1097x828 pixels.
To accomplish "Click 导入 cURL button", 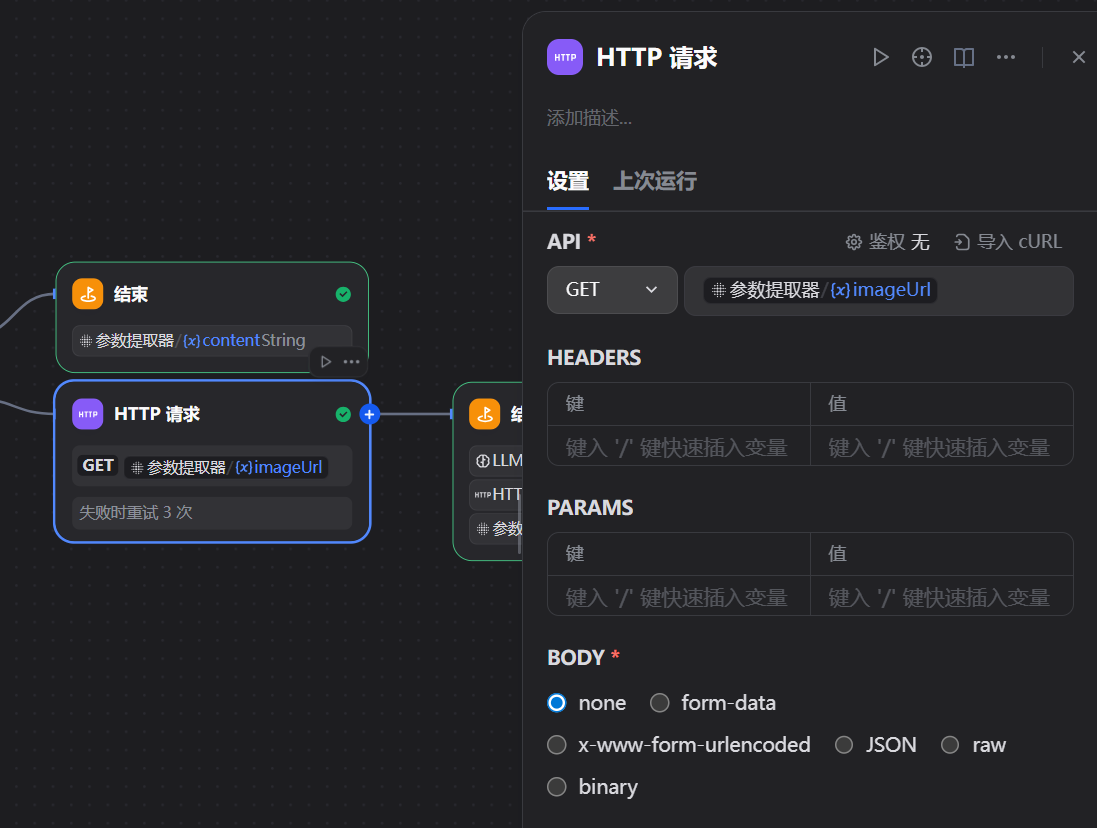I will pos(1008,242).
